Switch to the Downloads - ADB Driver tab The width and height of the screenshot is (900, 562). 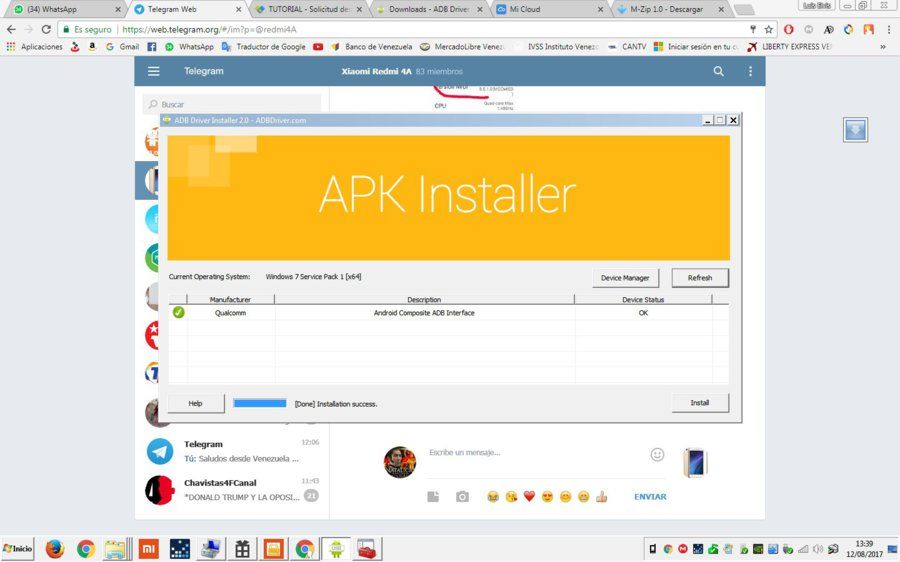click(x=430, y=9)
